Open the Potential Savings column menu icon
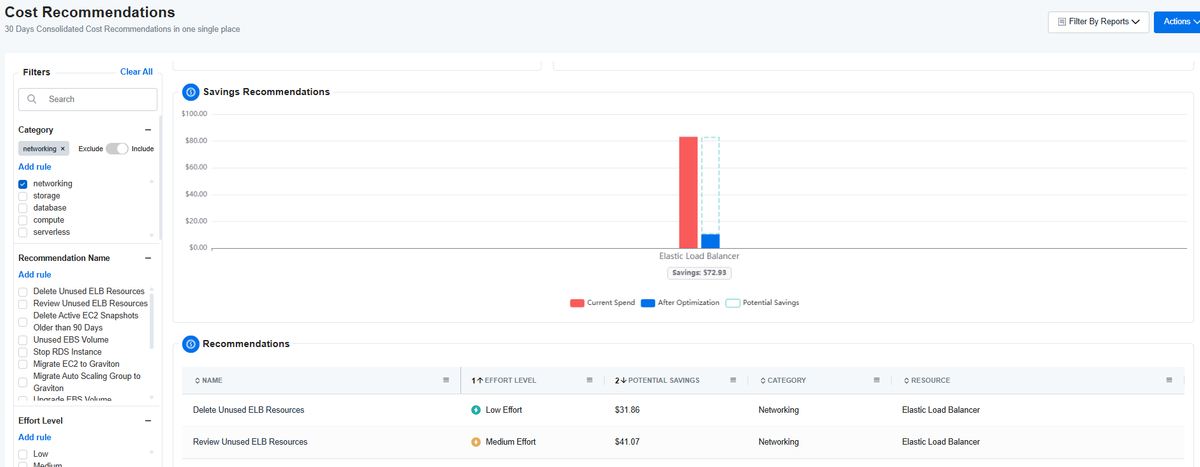This screenshot has height=467, width=1200. click(x=734, y=380)
